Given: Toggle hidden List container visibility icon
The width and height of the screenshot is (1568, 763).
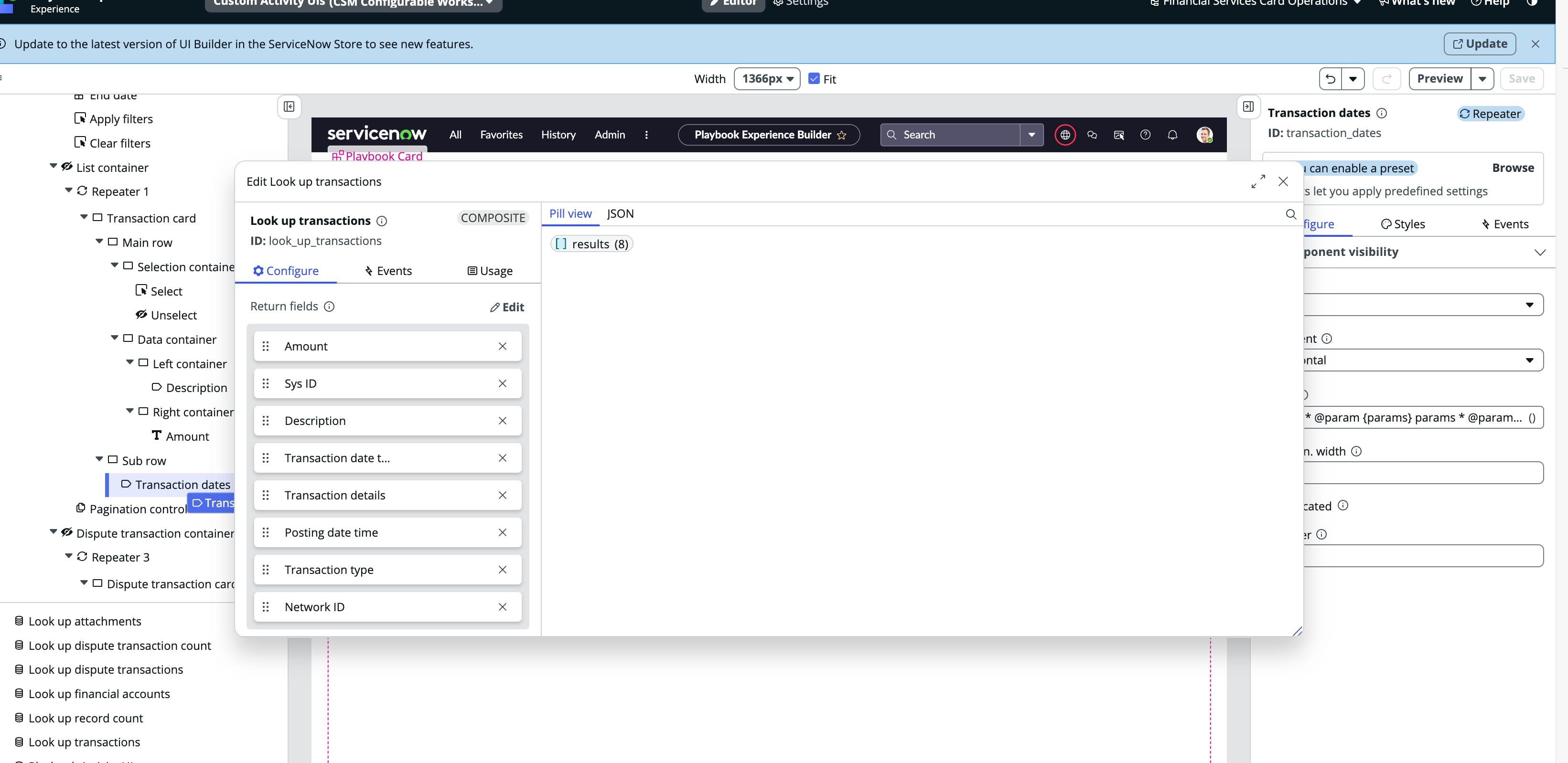Looking at the screenshot, I should pos(67,167).
